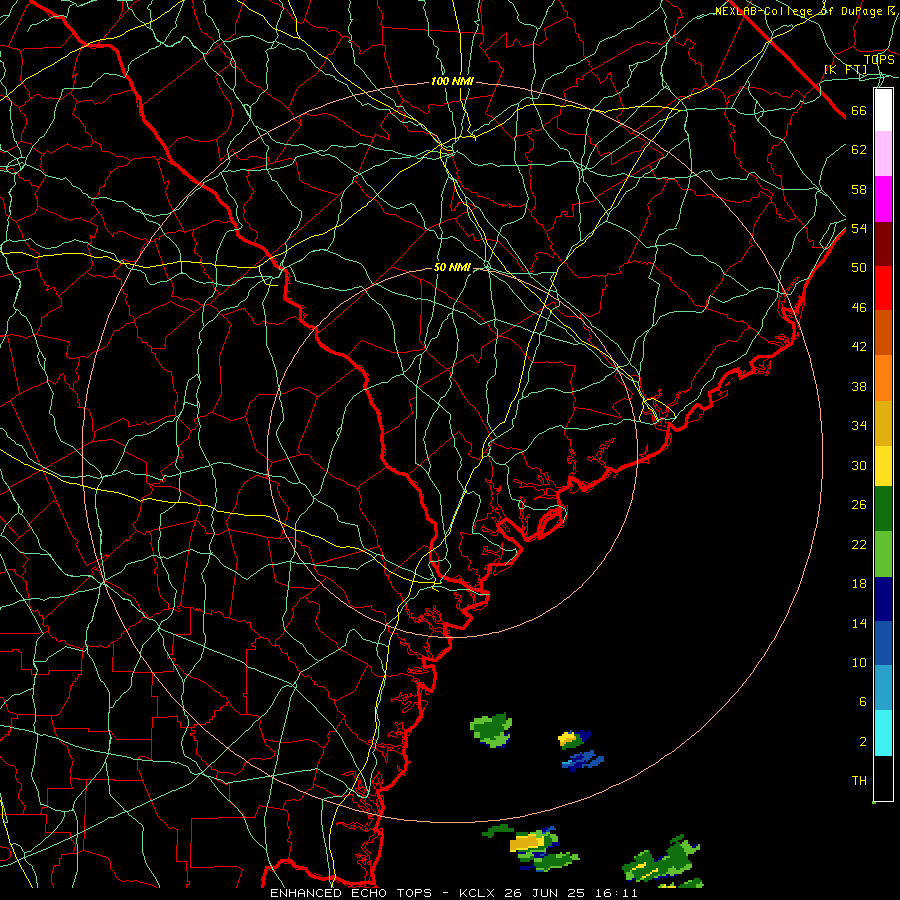Click the legend value 66
This screenshot has width=900, height=900.
pos(859,110)
